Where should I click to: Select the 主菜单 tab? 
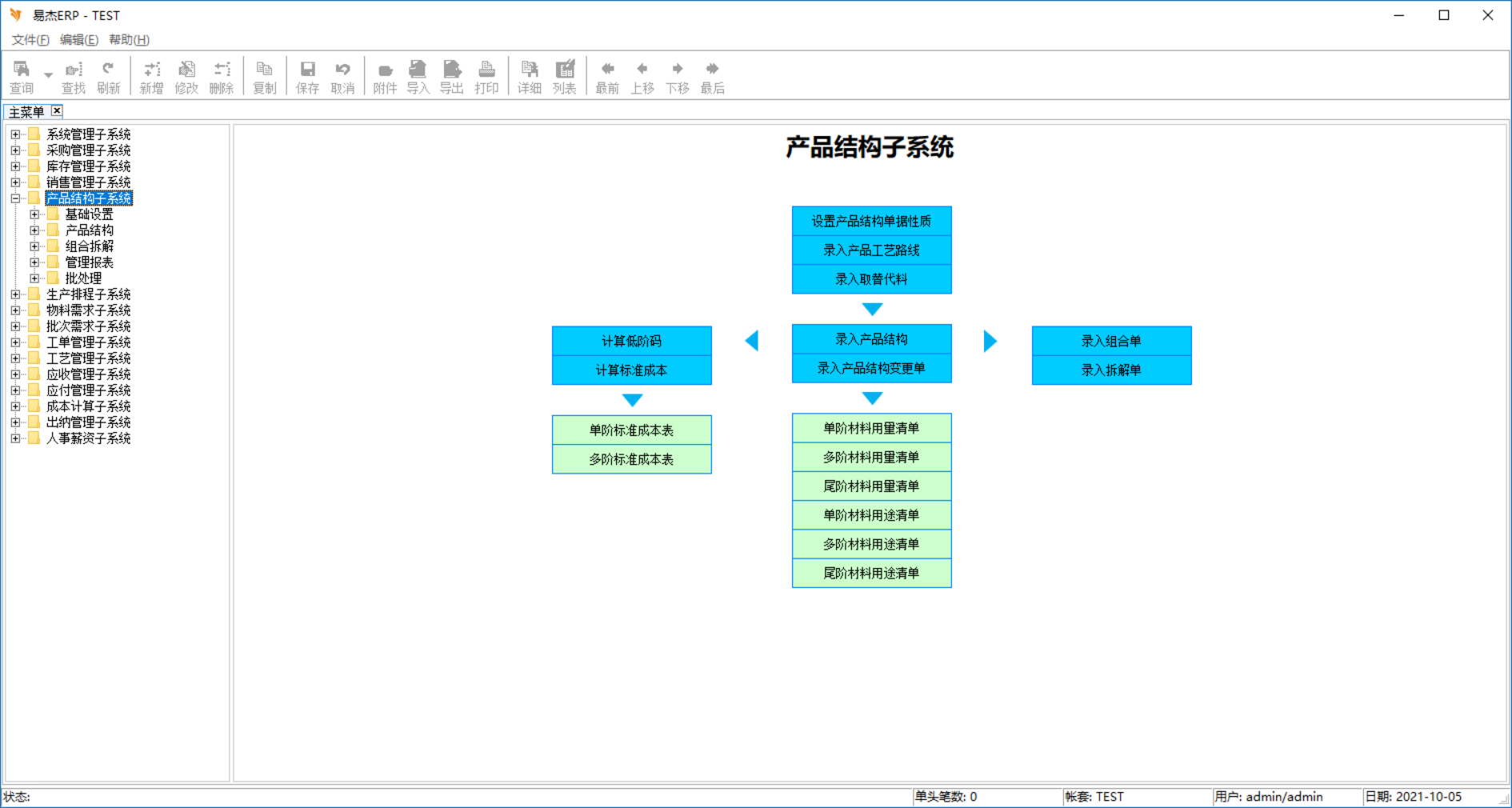point(26,112)
